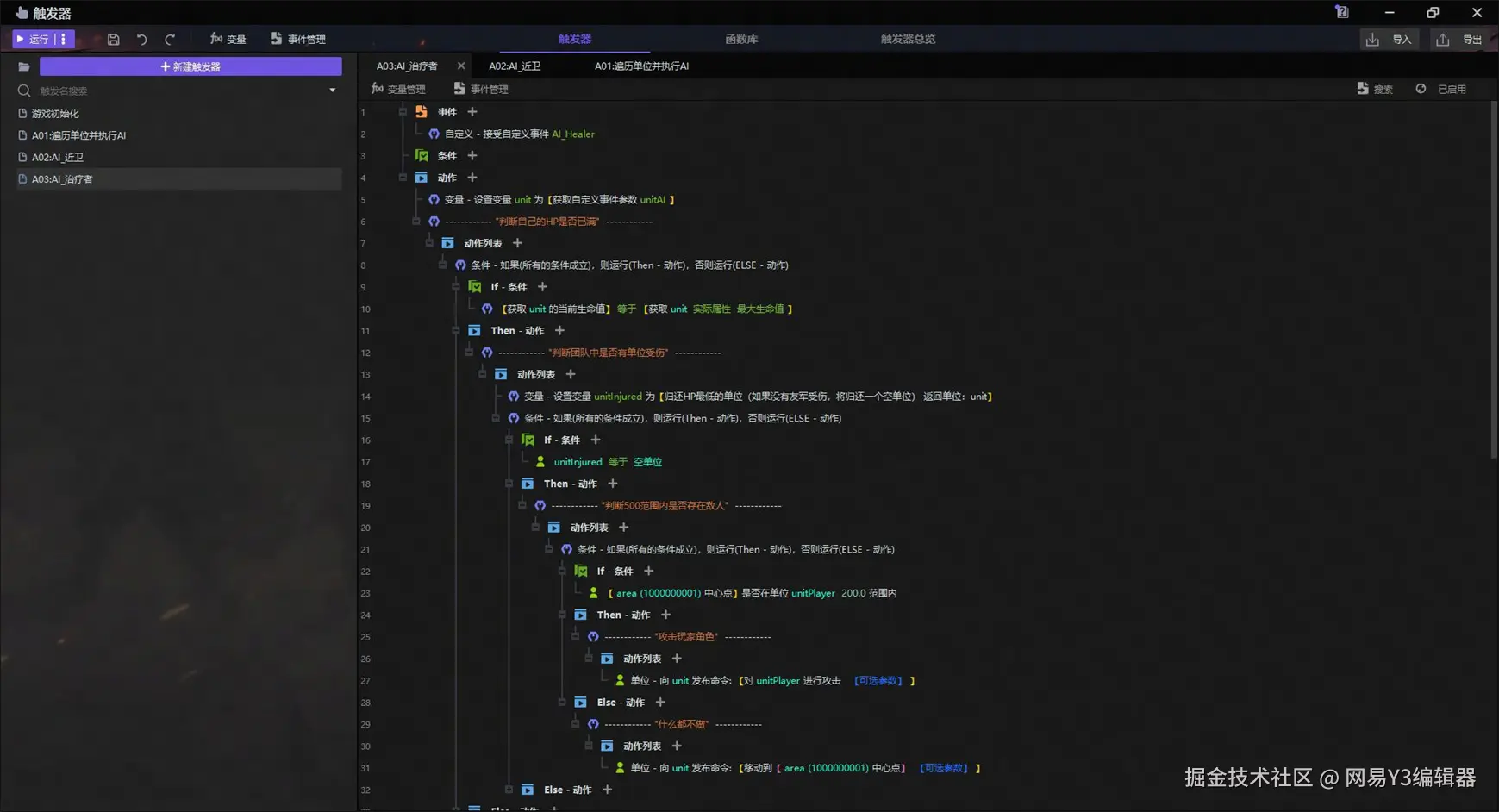
Task: Click the orange 事件 event icon
Action: [422, 112]
